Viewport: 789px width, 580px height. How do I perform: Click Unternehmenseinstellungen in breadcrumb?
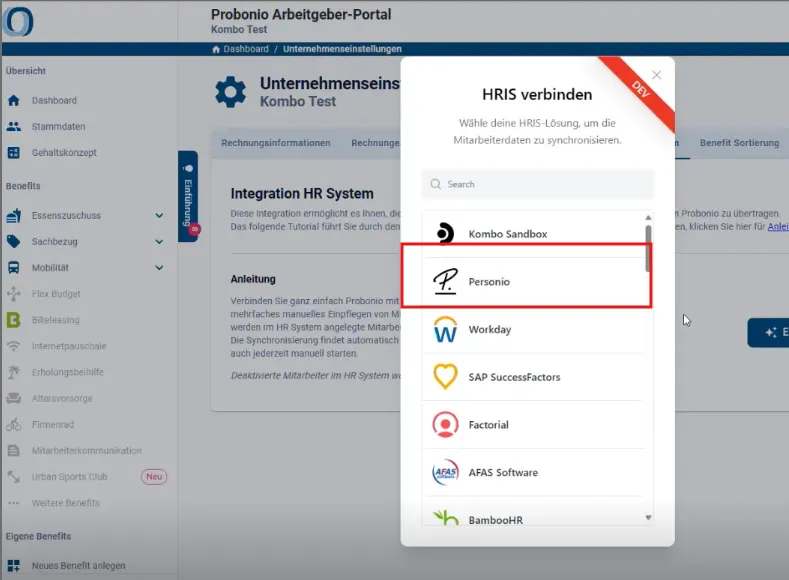pyautogui.click(x=342, y=49)
